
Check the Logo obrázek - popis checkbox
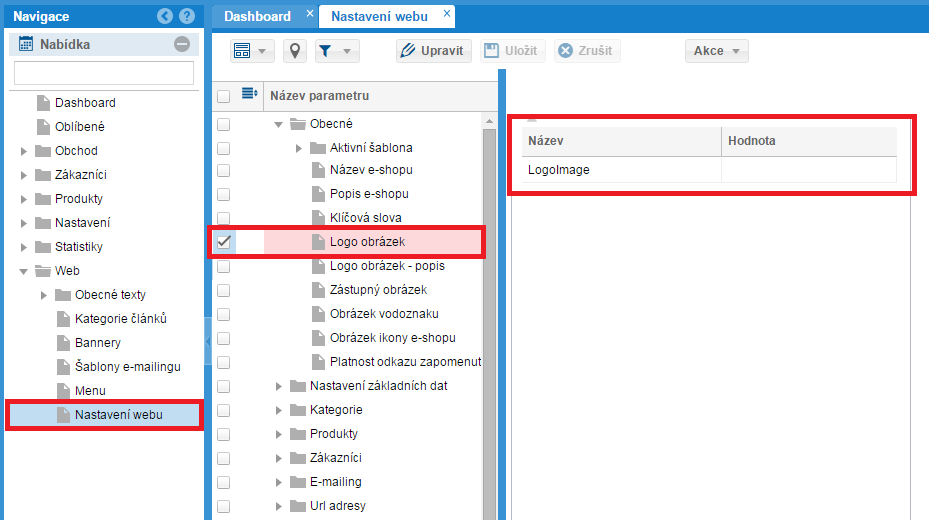click(x=223, y=267)
